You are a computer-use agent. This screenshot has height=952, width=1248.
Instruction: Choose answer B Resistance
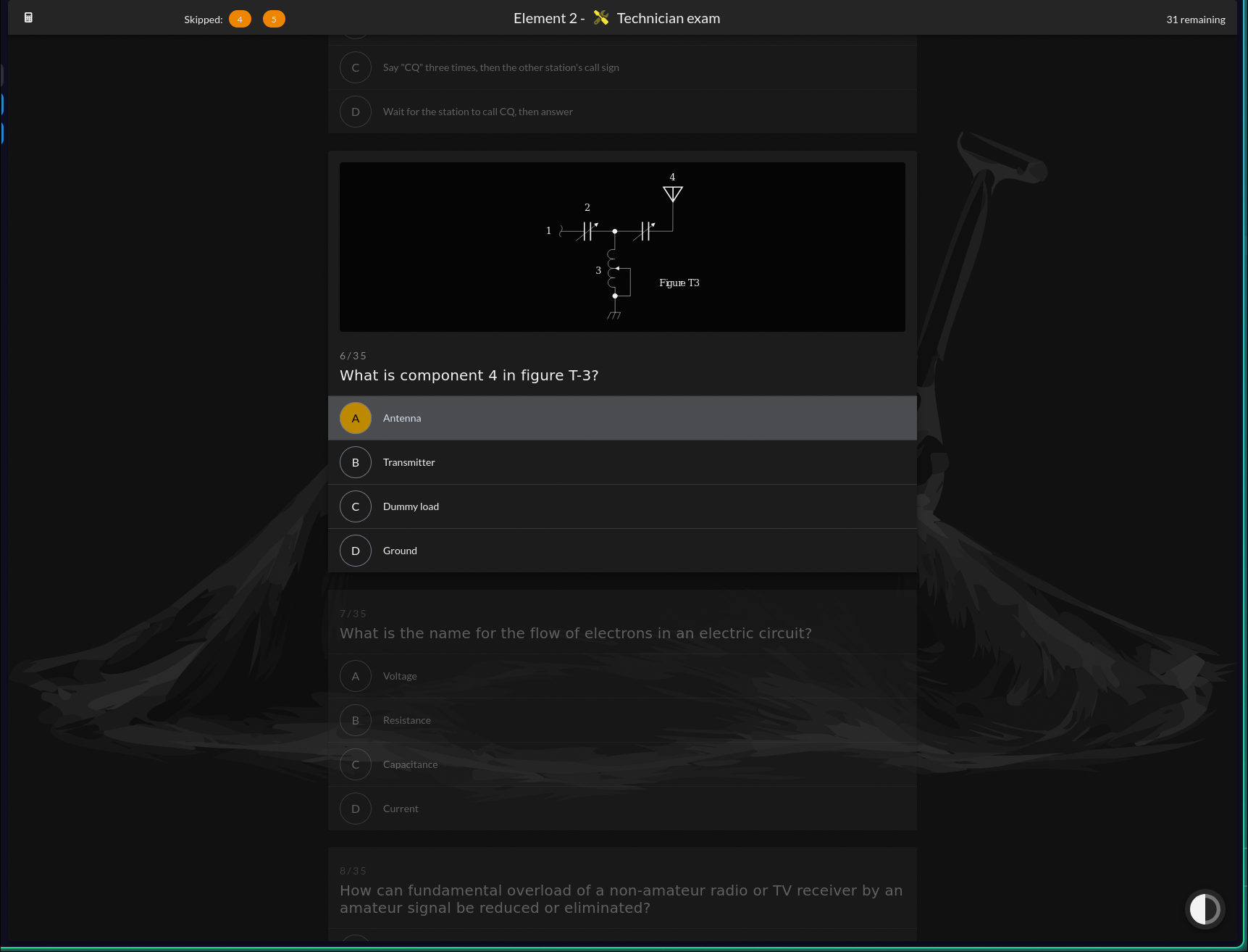622,720
